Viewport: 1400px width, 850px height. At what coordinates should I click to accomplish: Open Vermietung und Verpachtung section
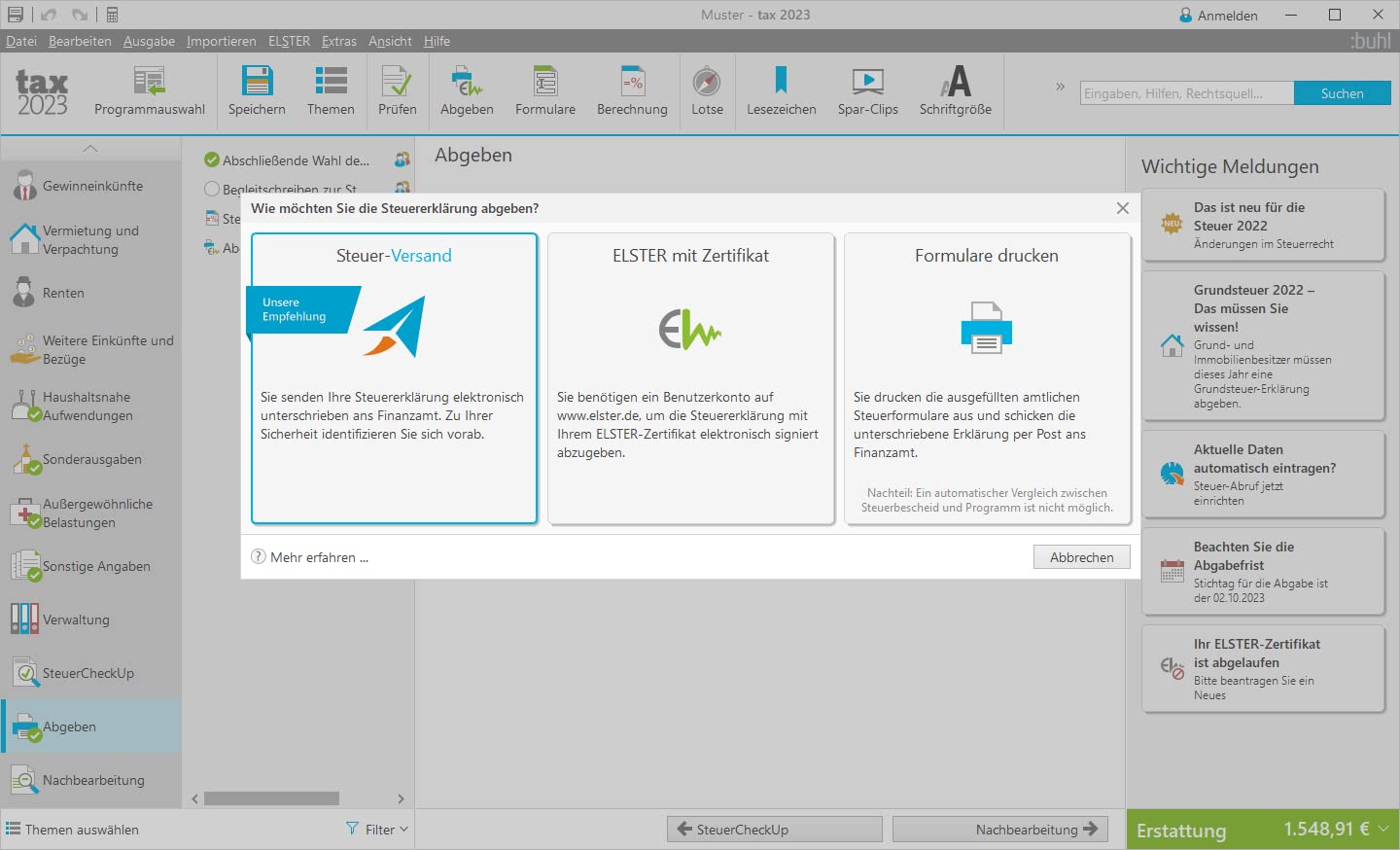[x=90, y=239]
